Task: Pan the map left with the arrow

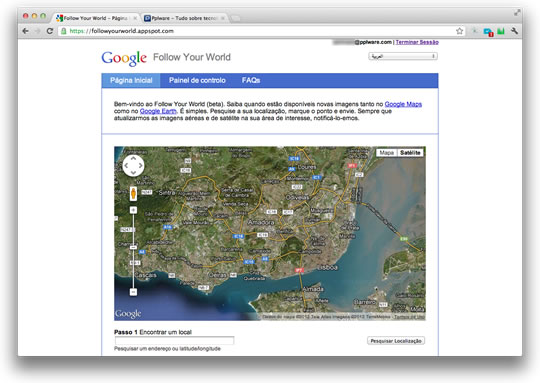Action: [x=126, y=166]
